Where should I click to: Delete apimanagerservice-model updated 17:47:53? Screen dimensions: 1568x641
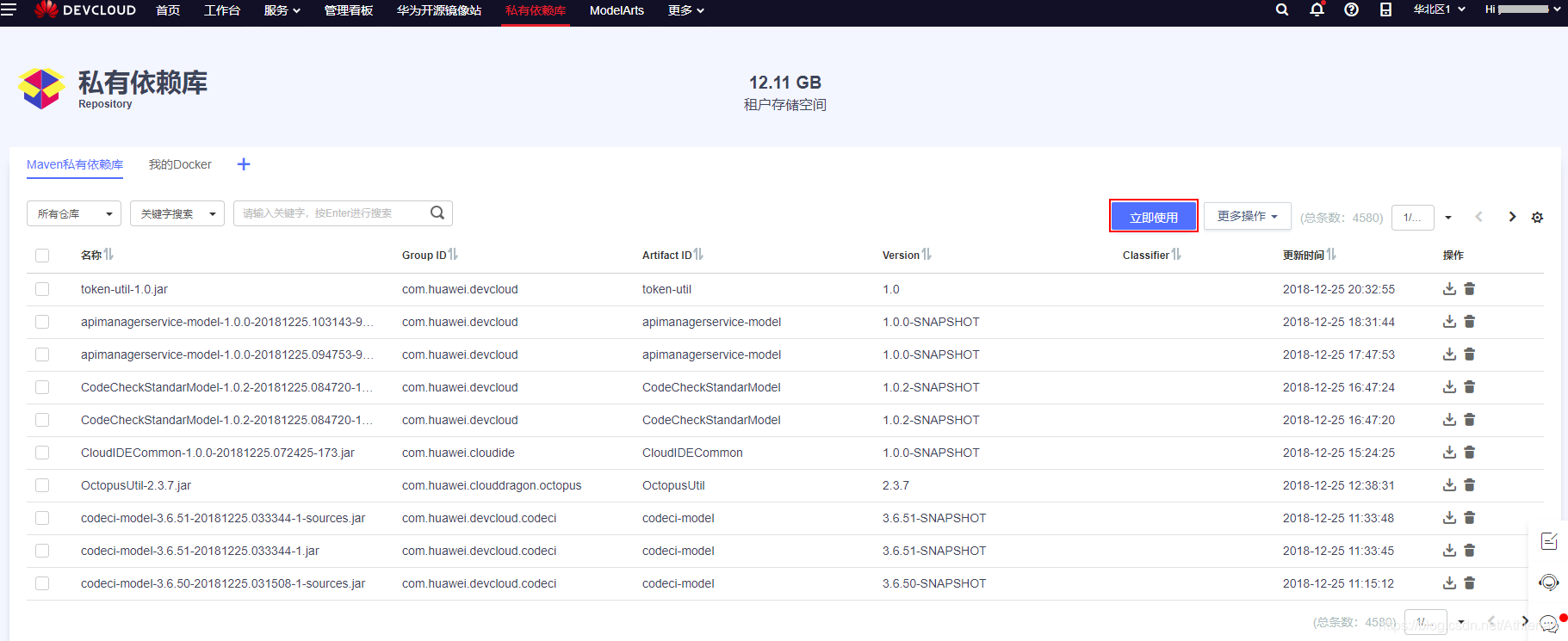coord(1470,354)
